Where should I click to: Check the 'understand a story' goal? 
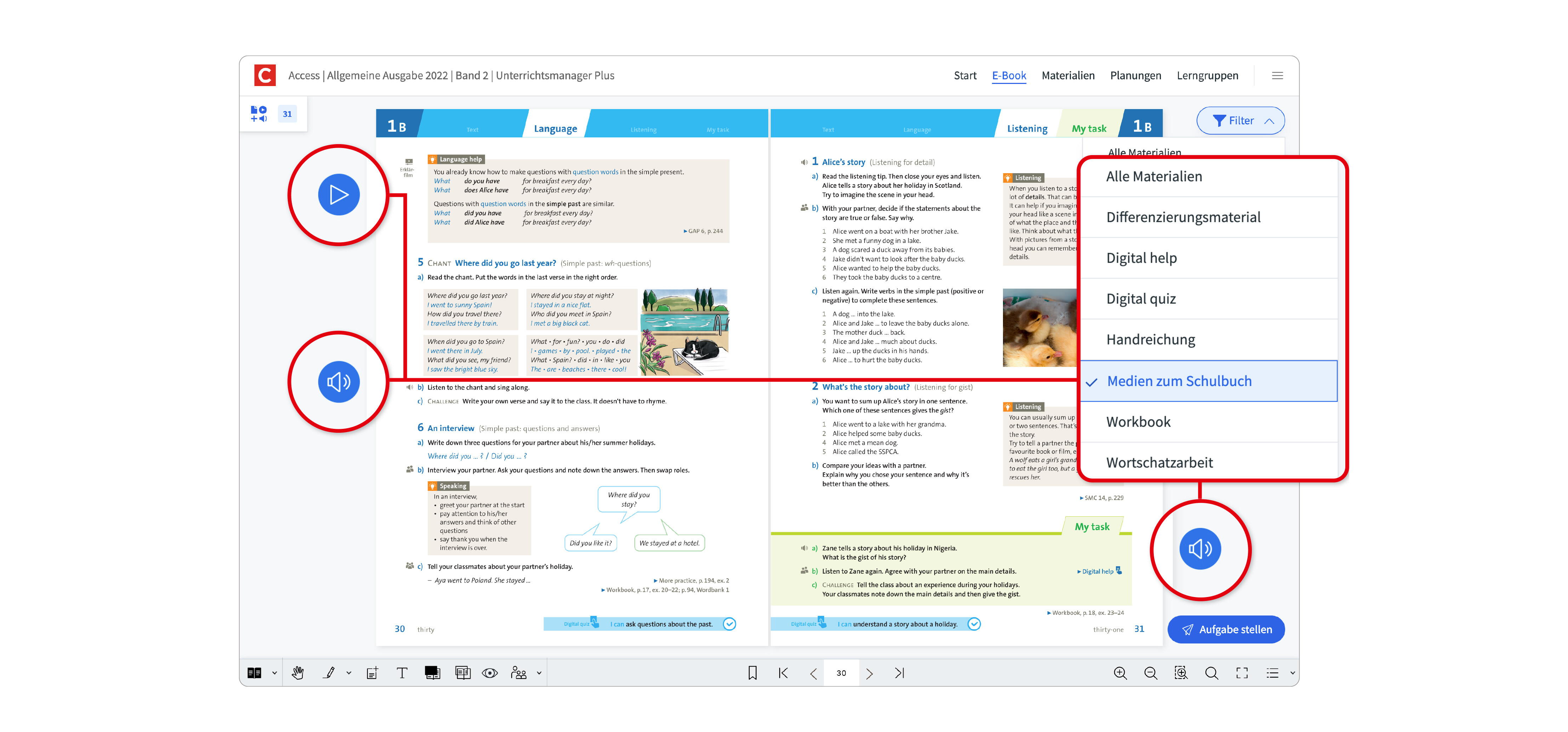pos(974,624)
